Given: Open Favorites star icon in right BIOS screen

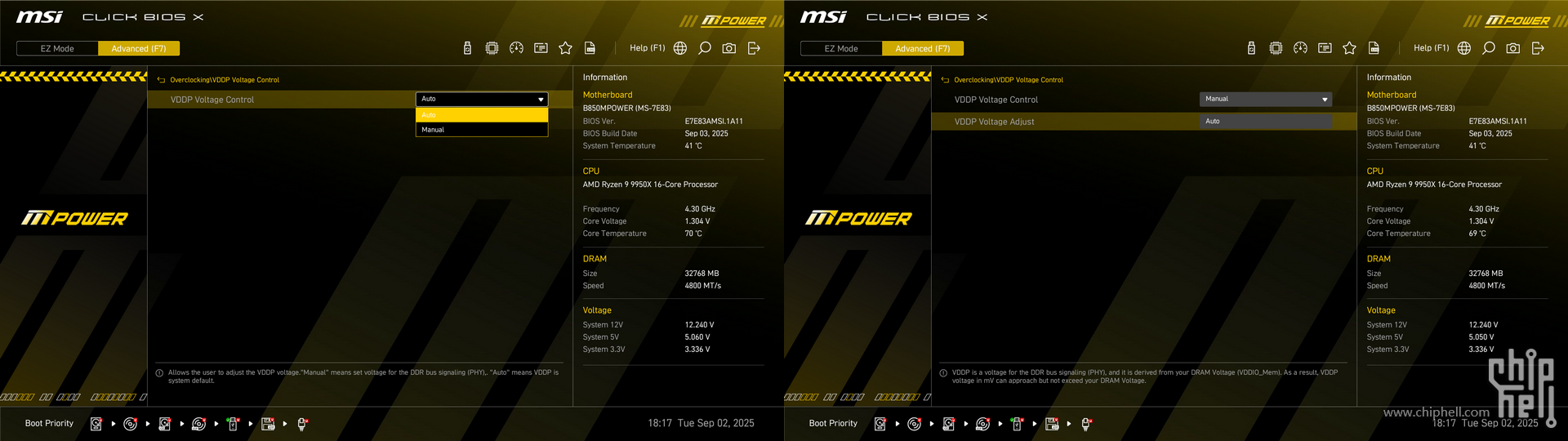Looking at the screenshot, I should (x=1349, y=48).
